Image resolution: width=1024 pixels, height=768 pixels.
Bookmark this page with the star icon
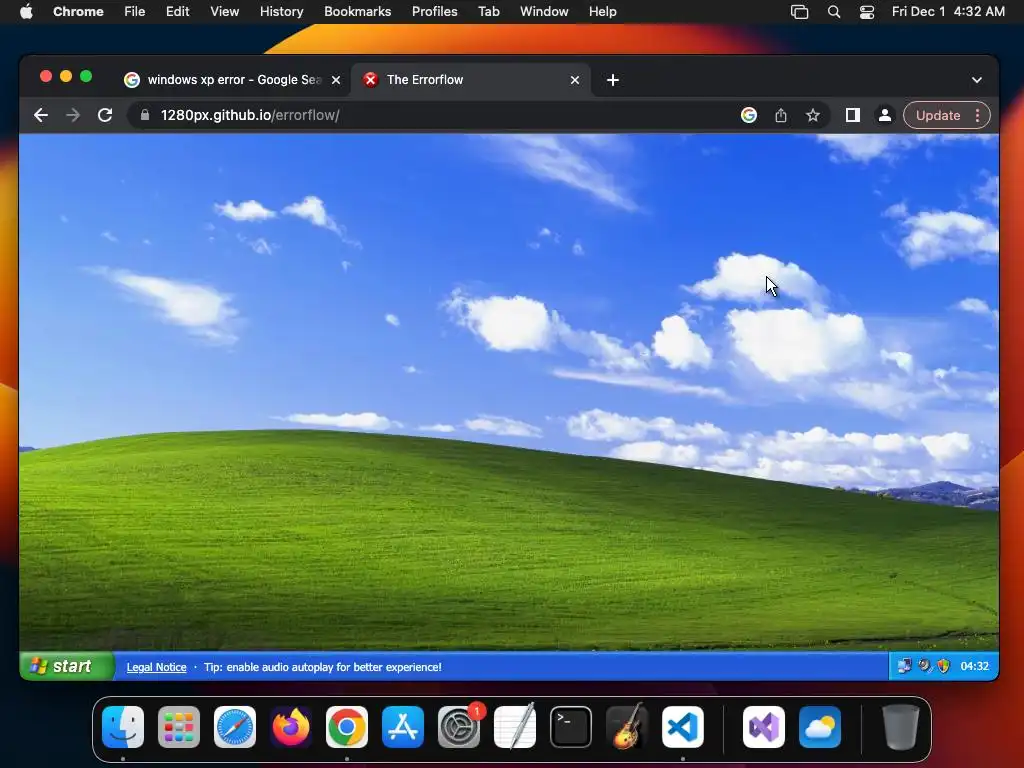click(x=812, y=115)
